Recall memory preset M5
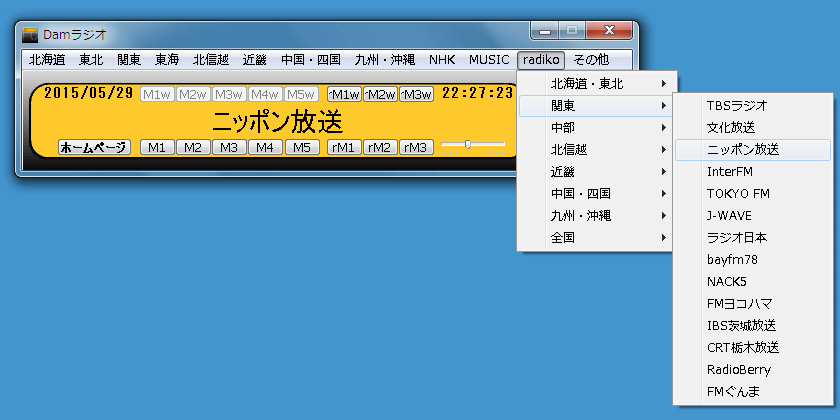This screenshot has height=420, width=840. point(302,147)
